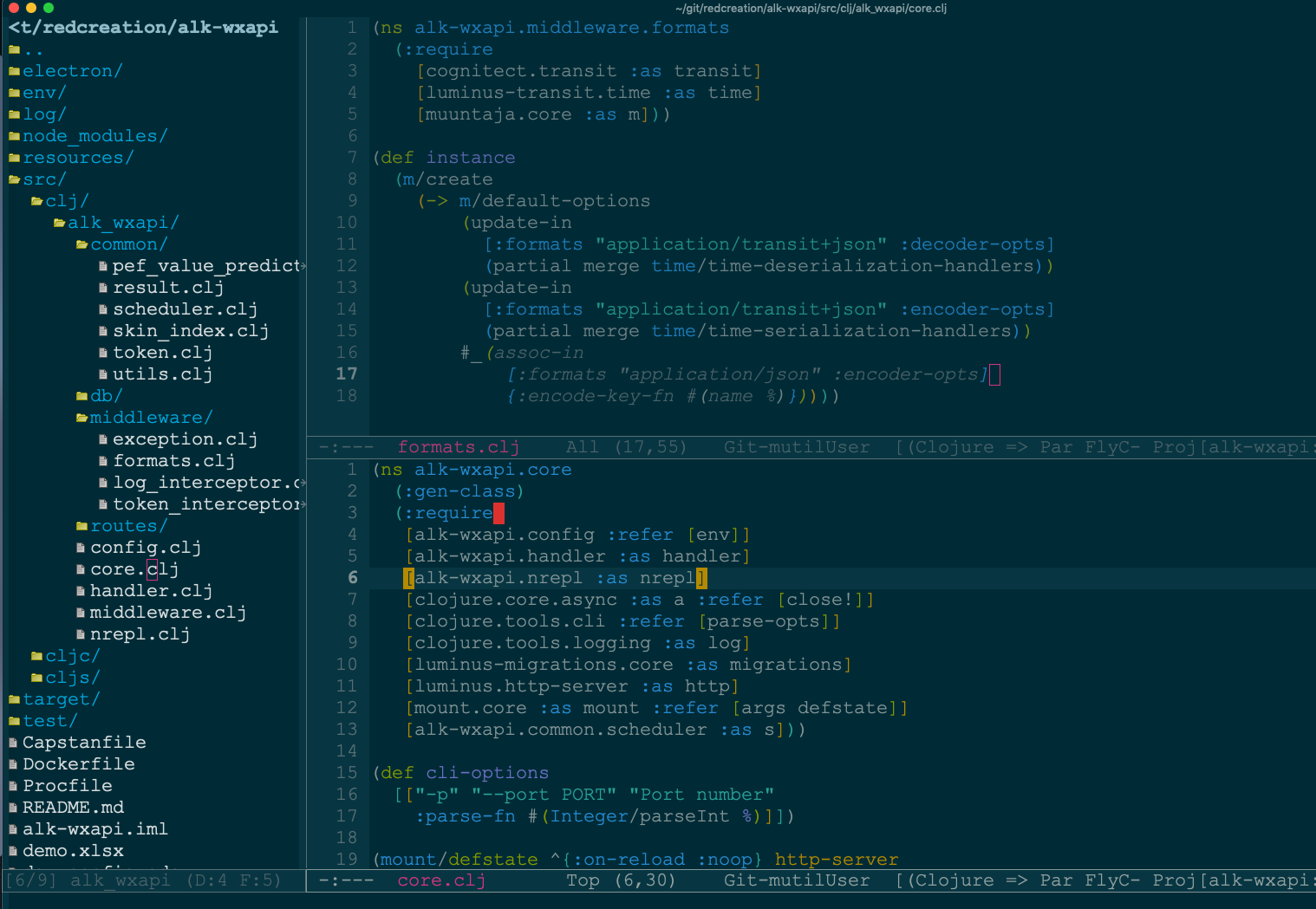The height and width of the screenshot is (909, 1316).
Task: Click 'cli-options' definition in core.clj
Action: tap(487, 773)
